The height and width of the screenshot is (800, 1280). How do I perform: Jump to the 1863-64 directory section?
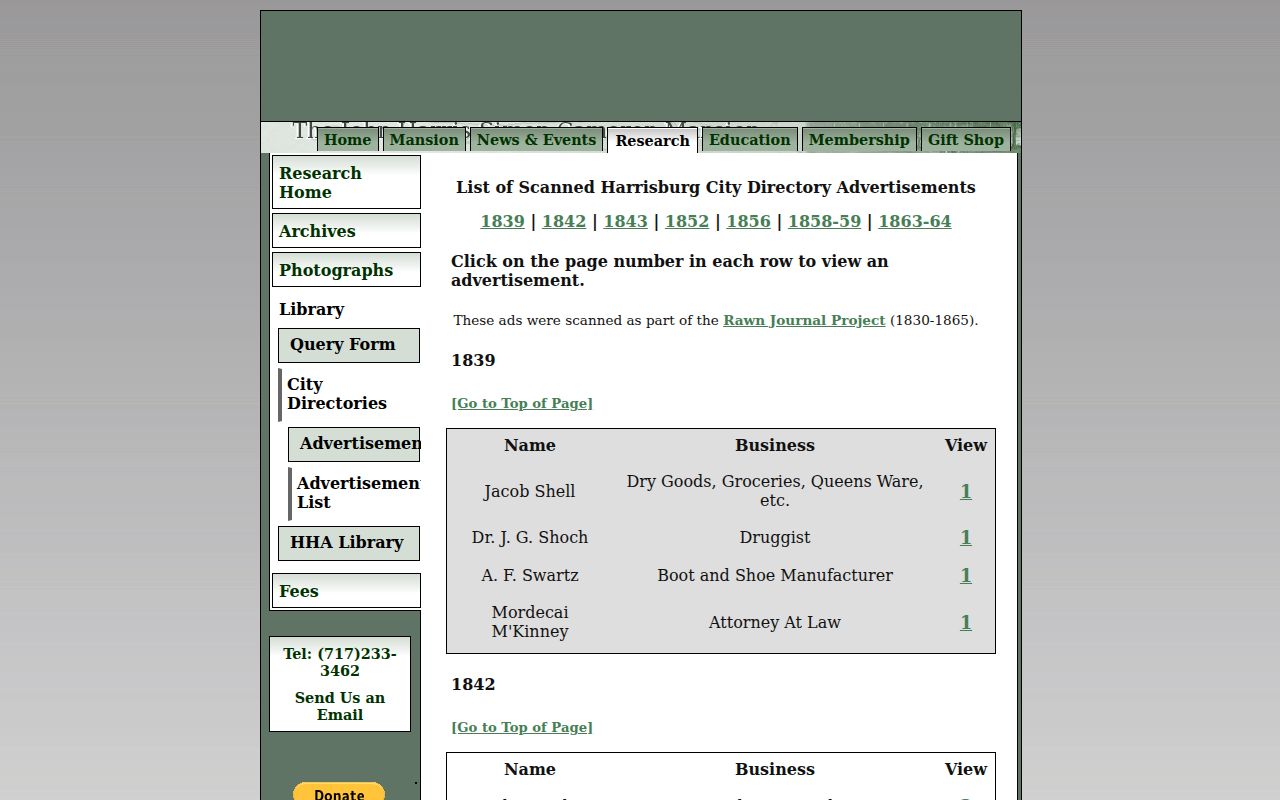[x=914, y=222]
